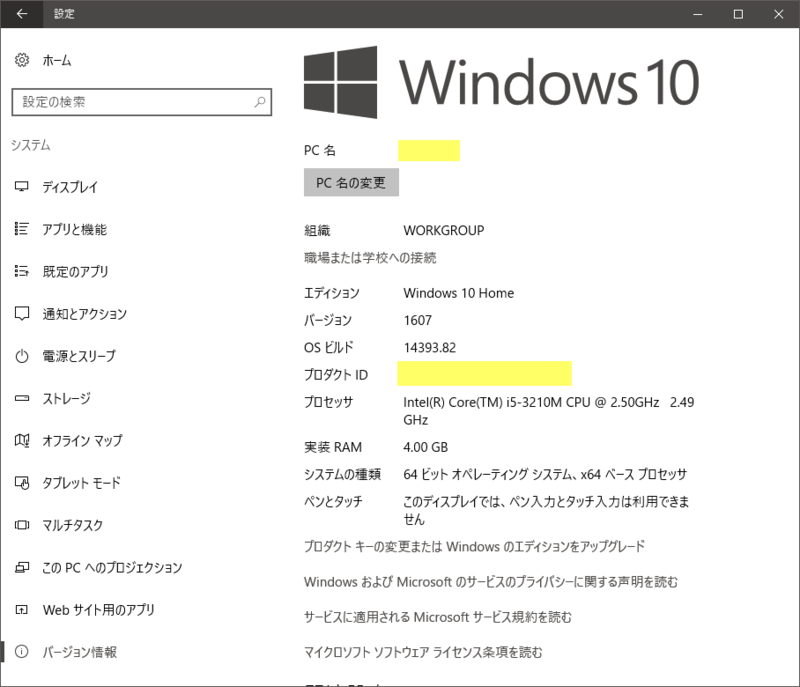Viewport: 800px width, 687px height.
Task: Open 職場または学校への接続 link
Action: click(x=370, y=258)
